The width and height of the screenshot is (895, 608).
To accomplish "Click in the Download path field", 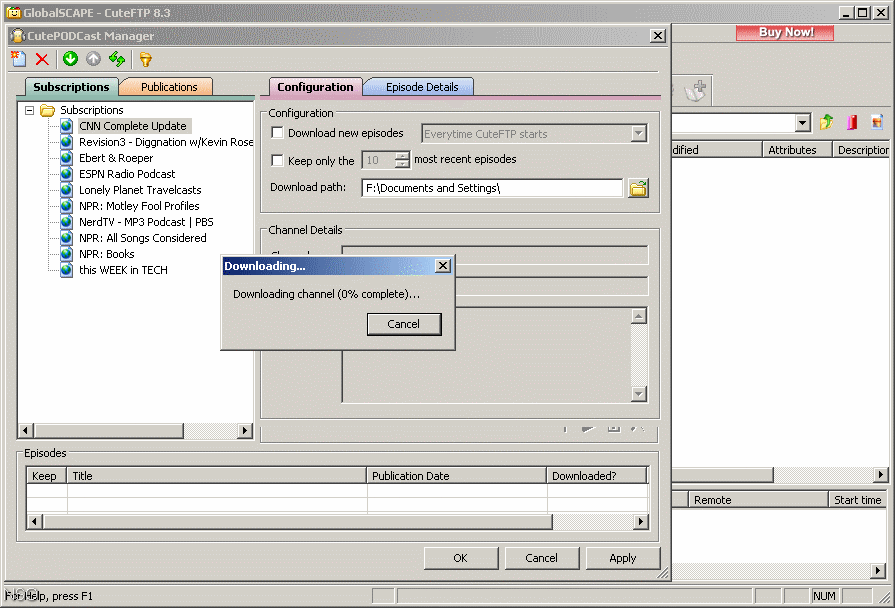I will (492, 188).
